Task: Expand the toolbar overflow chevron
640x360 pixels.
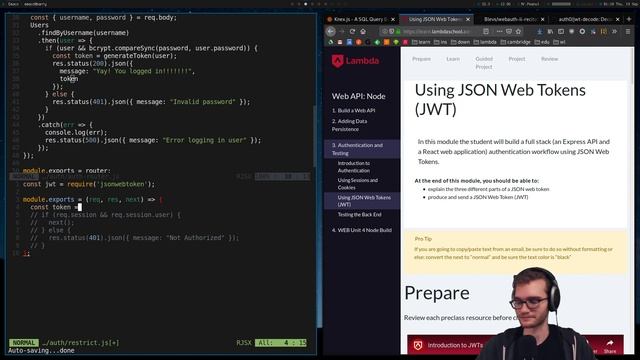Action: 614,31
